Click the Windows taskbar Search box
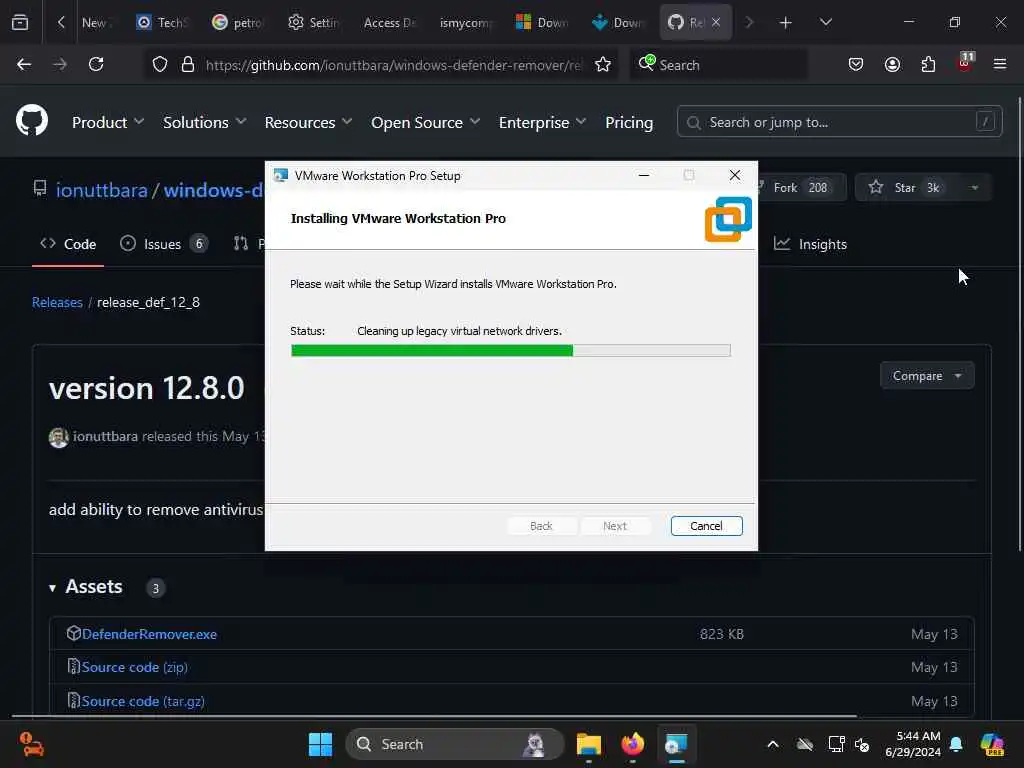Viewport: 1024px width, 768px height. 455,744
